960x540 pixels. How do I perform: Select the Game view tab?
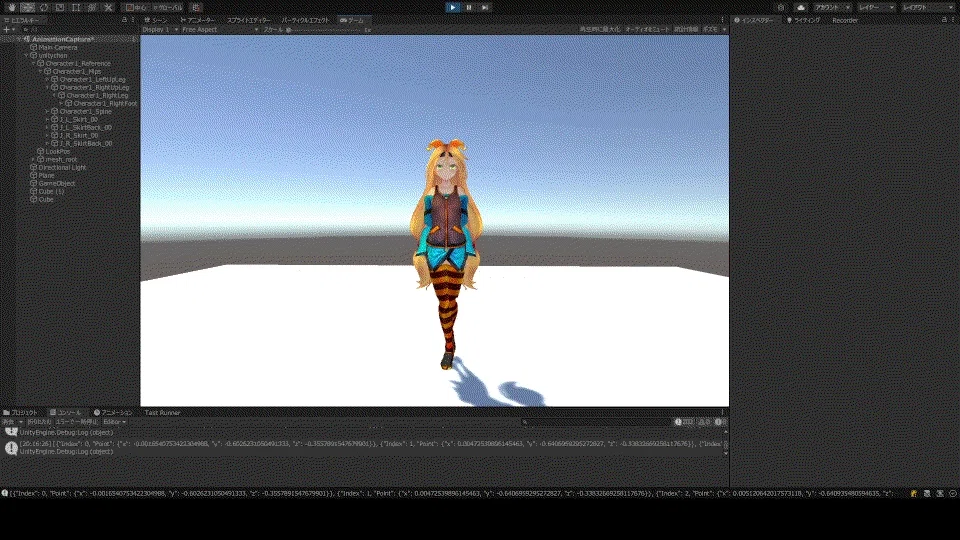[x=352, y=20]
